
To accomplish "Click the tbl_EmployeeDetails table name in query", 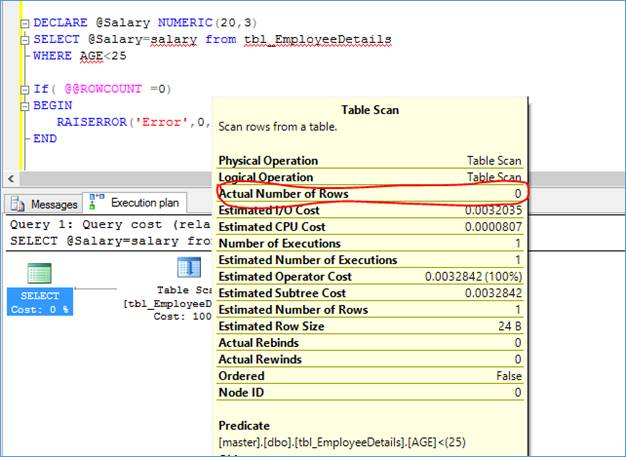I will click(x=318, y=40).
